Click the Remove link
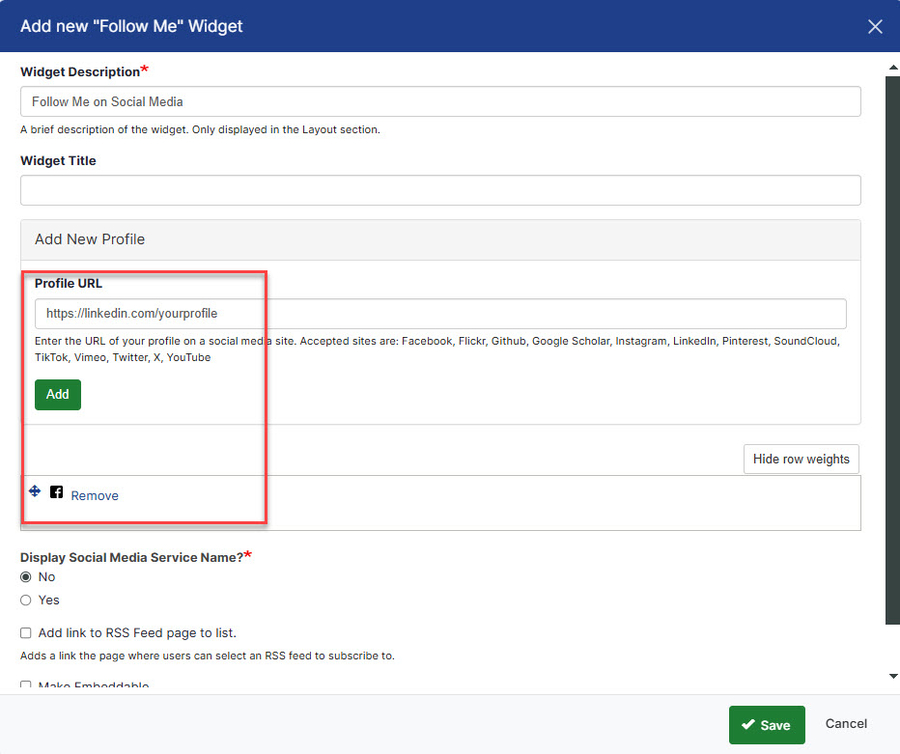Screen dimensions: 900x754 coord(94,496)
